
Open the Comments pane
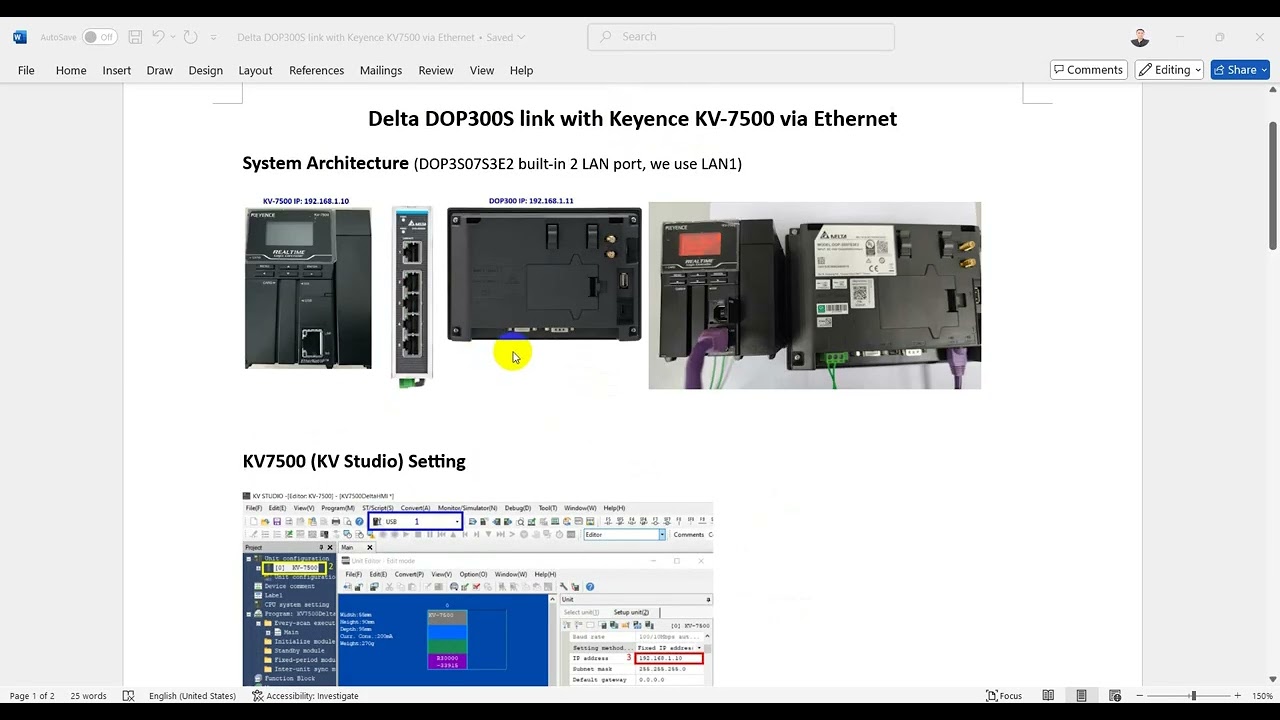[x=1088, y=70]
